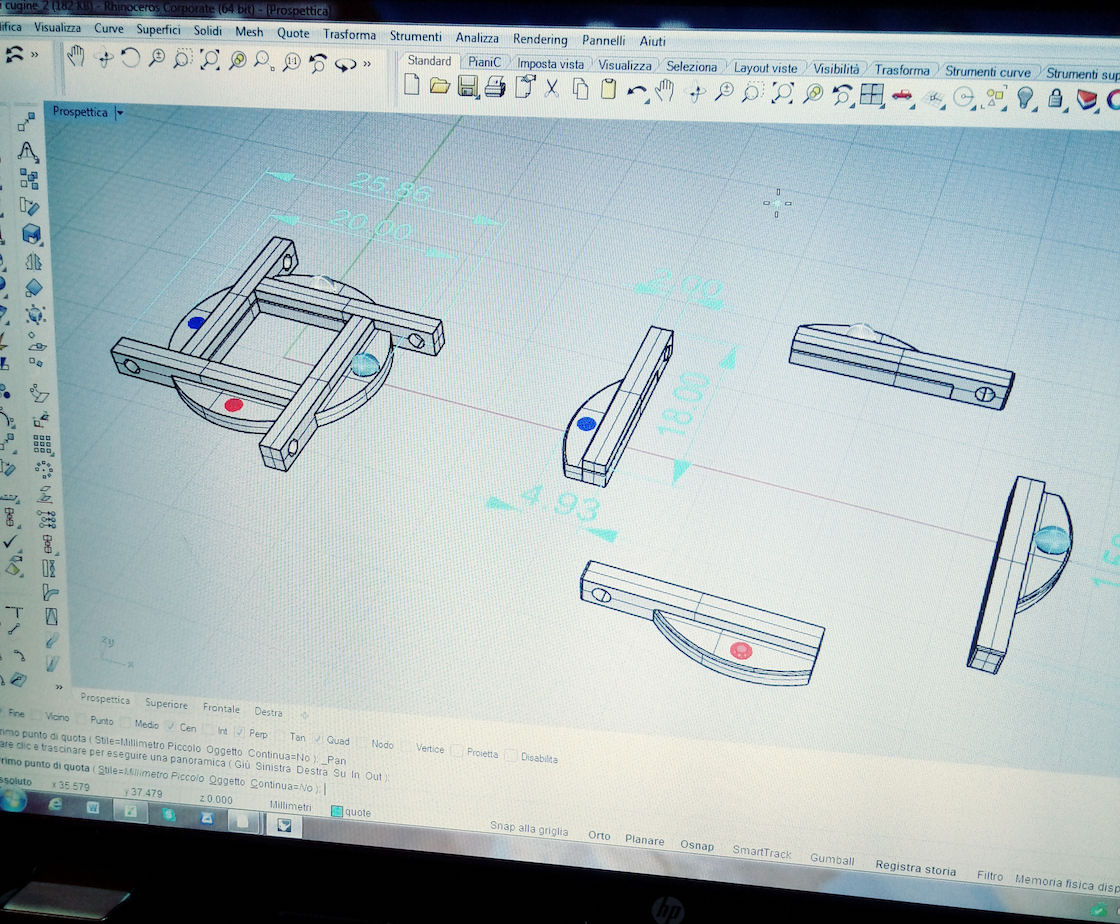Screen dimensions: 1120x924
Task: Select the rectangular array tool in sidebar
Action: [x=42, y=444]
